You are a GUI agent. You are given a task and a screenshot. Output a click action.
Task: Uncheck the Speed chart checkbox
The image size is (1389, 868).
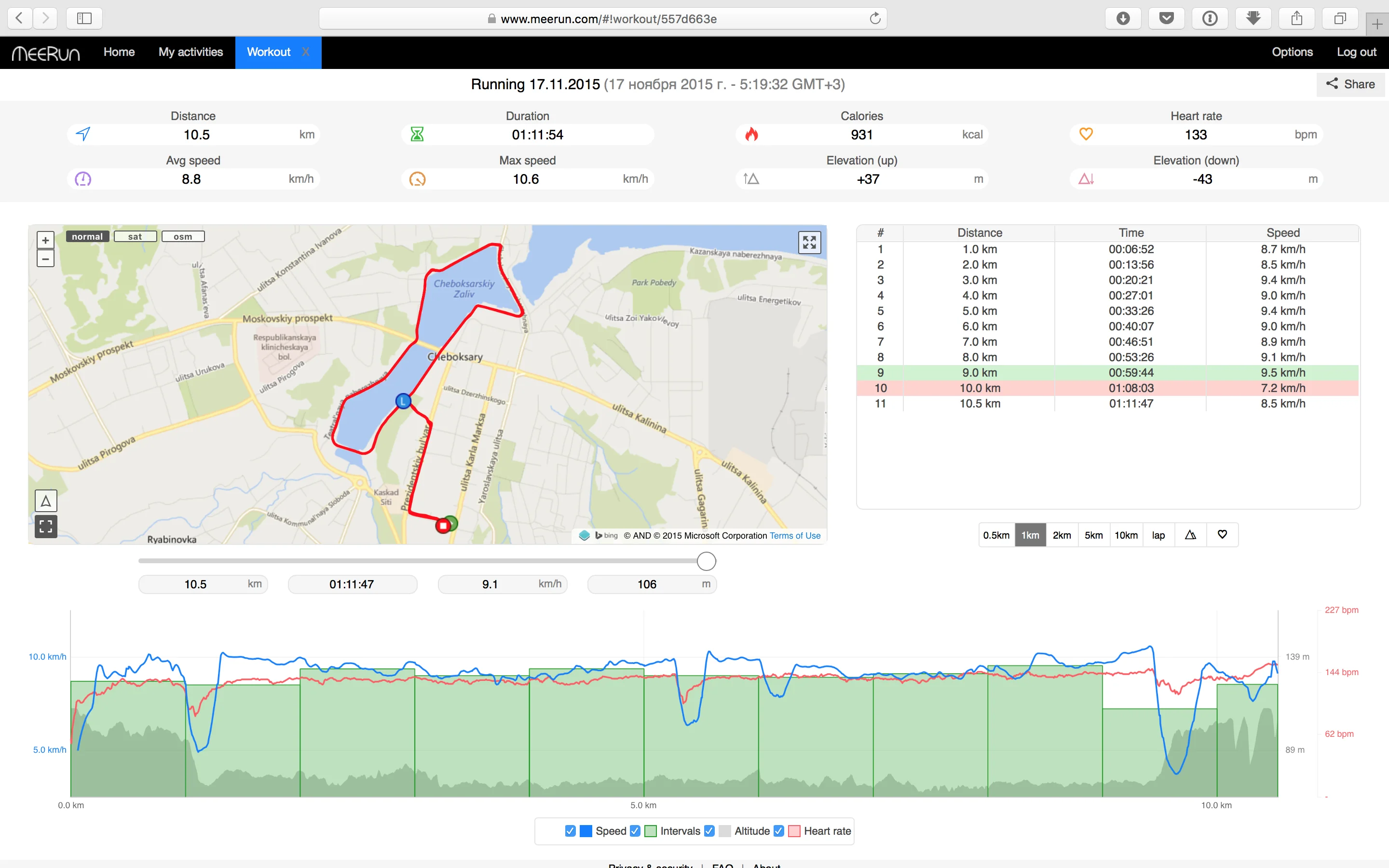(570, 831)
